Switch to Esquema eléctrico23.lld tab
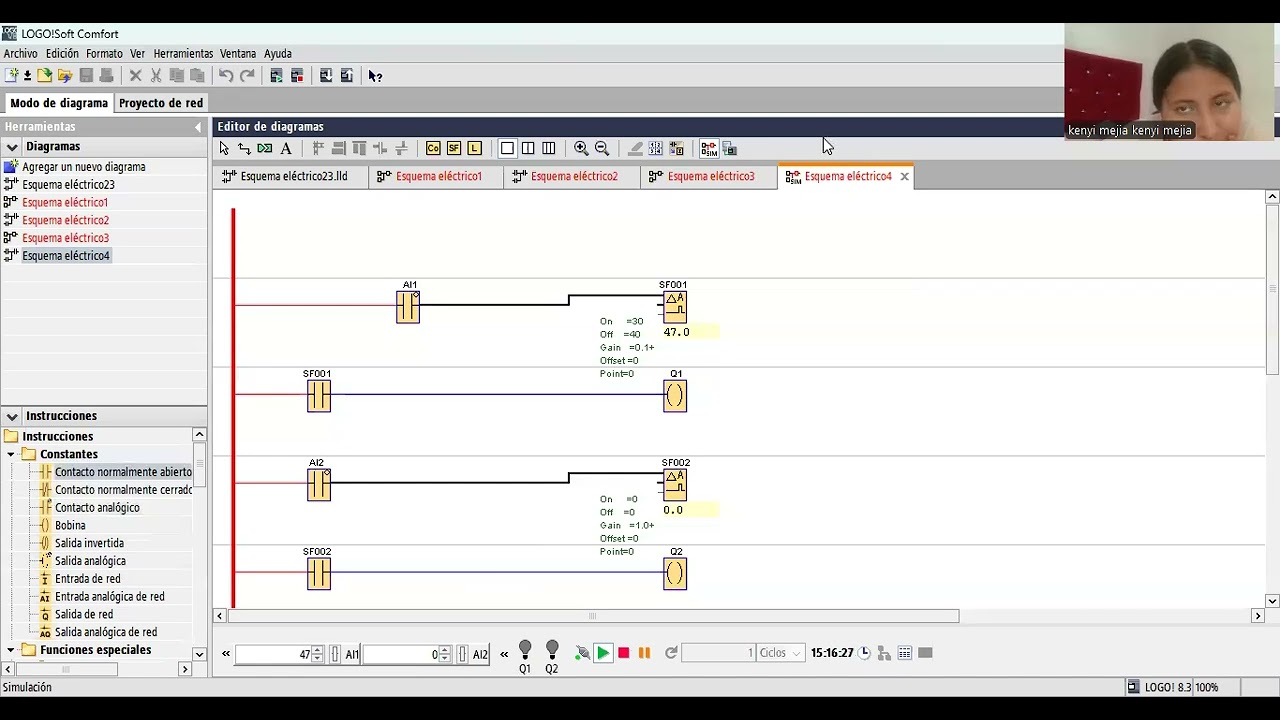Screen dimensions: 1280x720 pos(293,176)
